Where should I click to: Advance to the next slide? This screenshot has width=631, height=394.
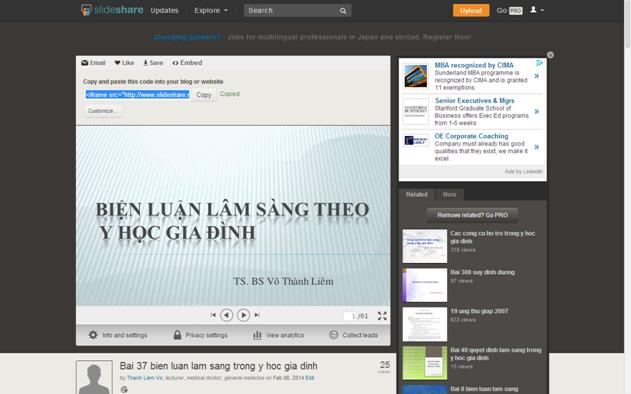243,315
